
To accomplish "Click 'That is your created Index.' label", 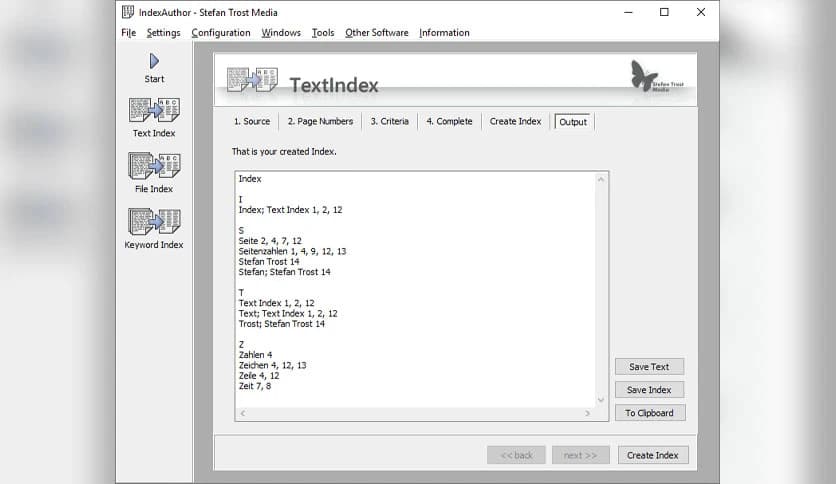I will coord(284,152).
